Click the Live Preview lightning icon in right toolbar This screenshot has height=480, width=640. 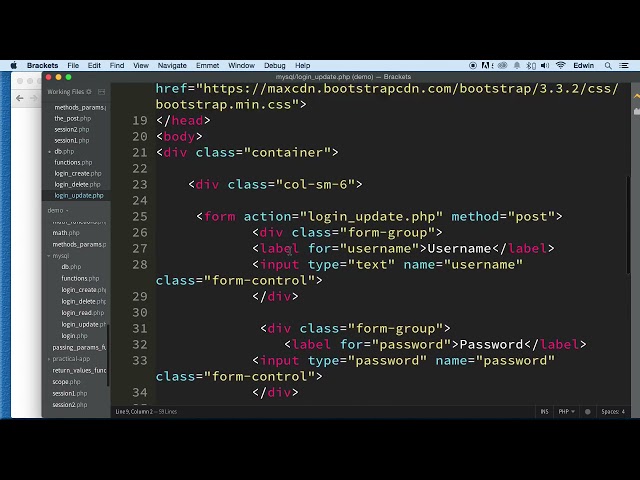636,97
